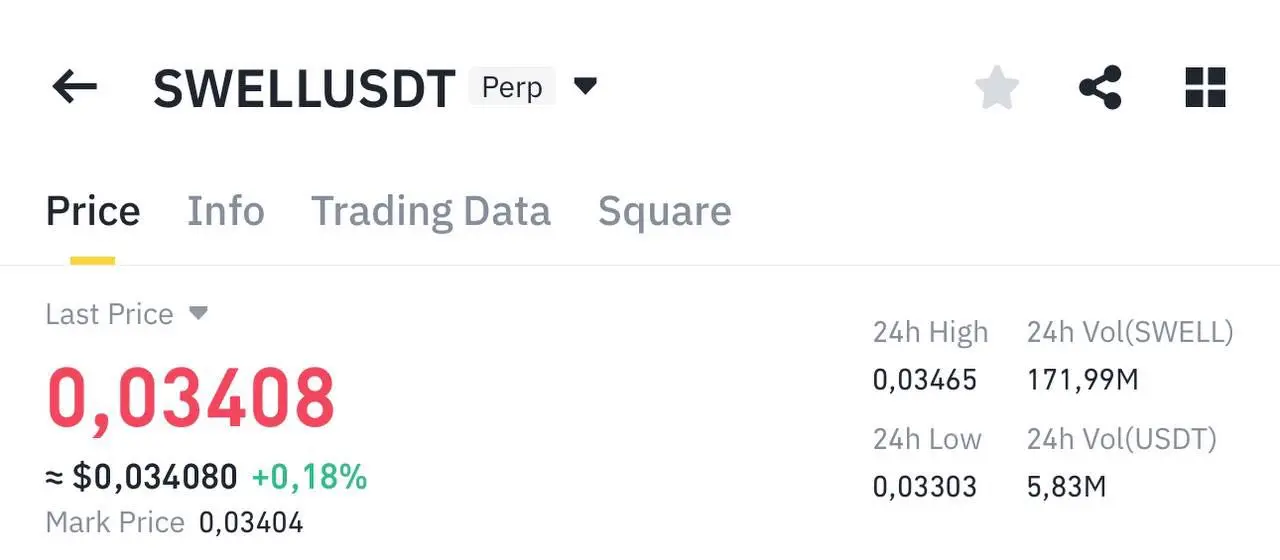Tap the 24h Low value 0,03303
Viewport: 1280px width, 560px height.
coord(925,487)
